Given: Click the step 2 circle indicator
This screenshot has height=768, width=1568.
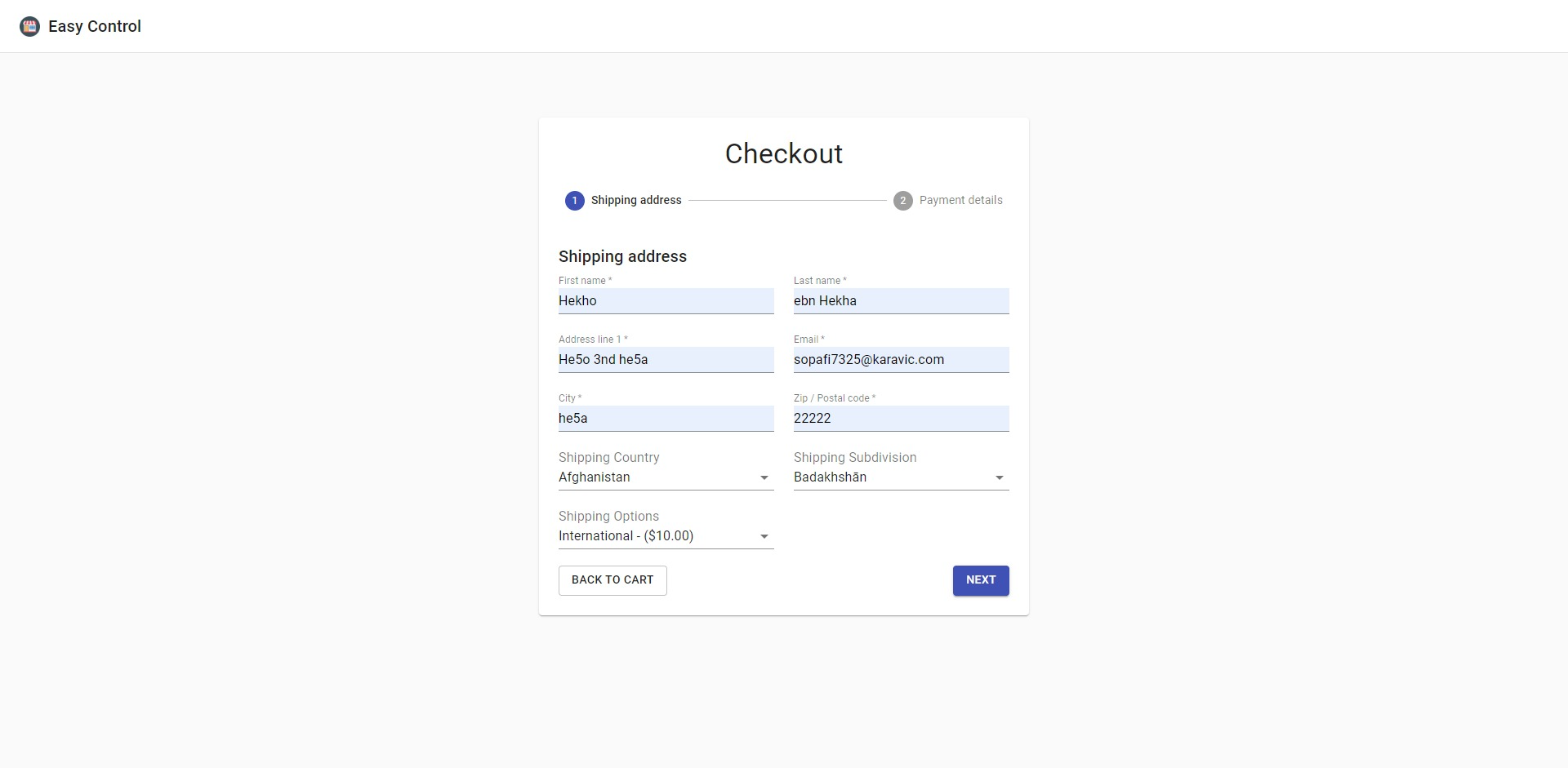Looking at the screenshot, I should coord(902,200).
